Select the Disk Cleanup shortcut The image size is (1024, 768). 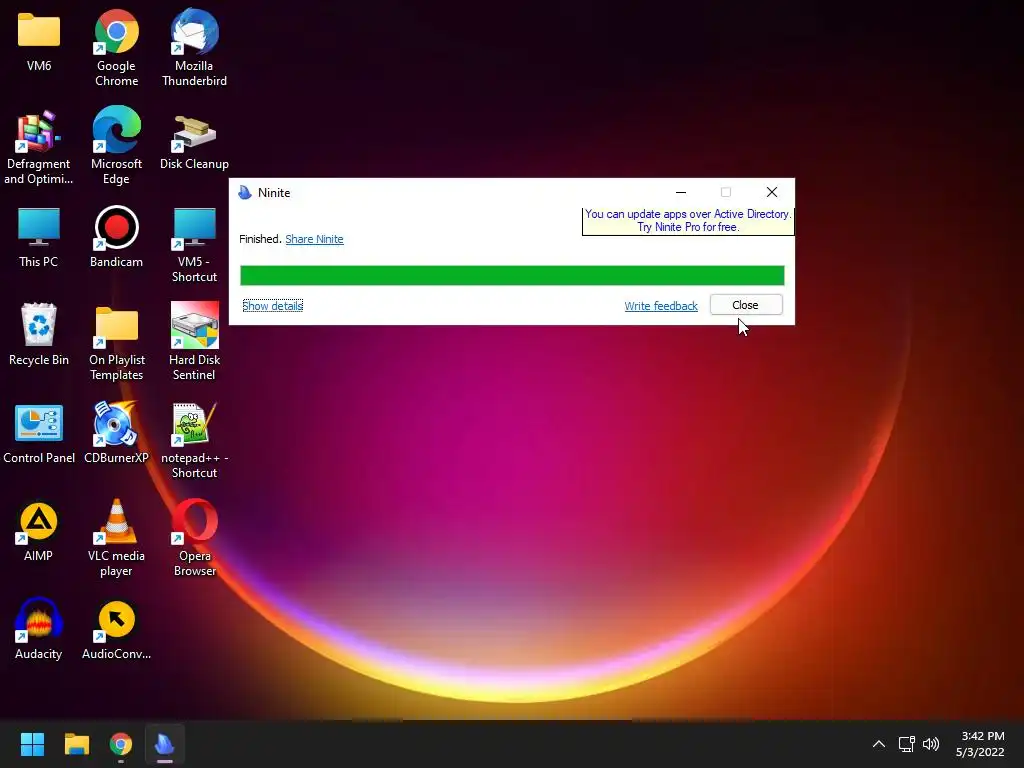pos(194,133)
